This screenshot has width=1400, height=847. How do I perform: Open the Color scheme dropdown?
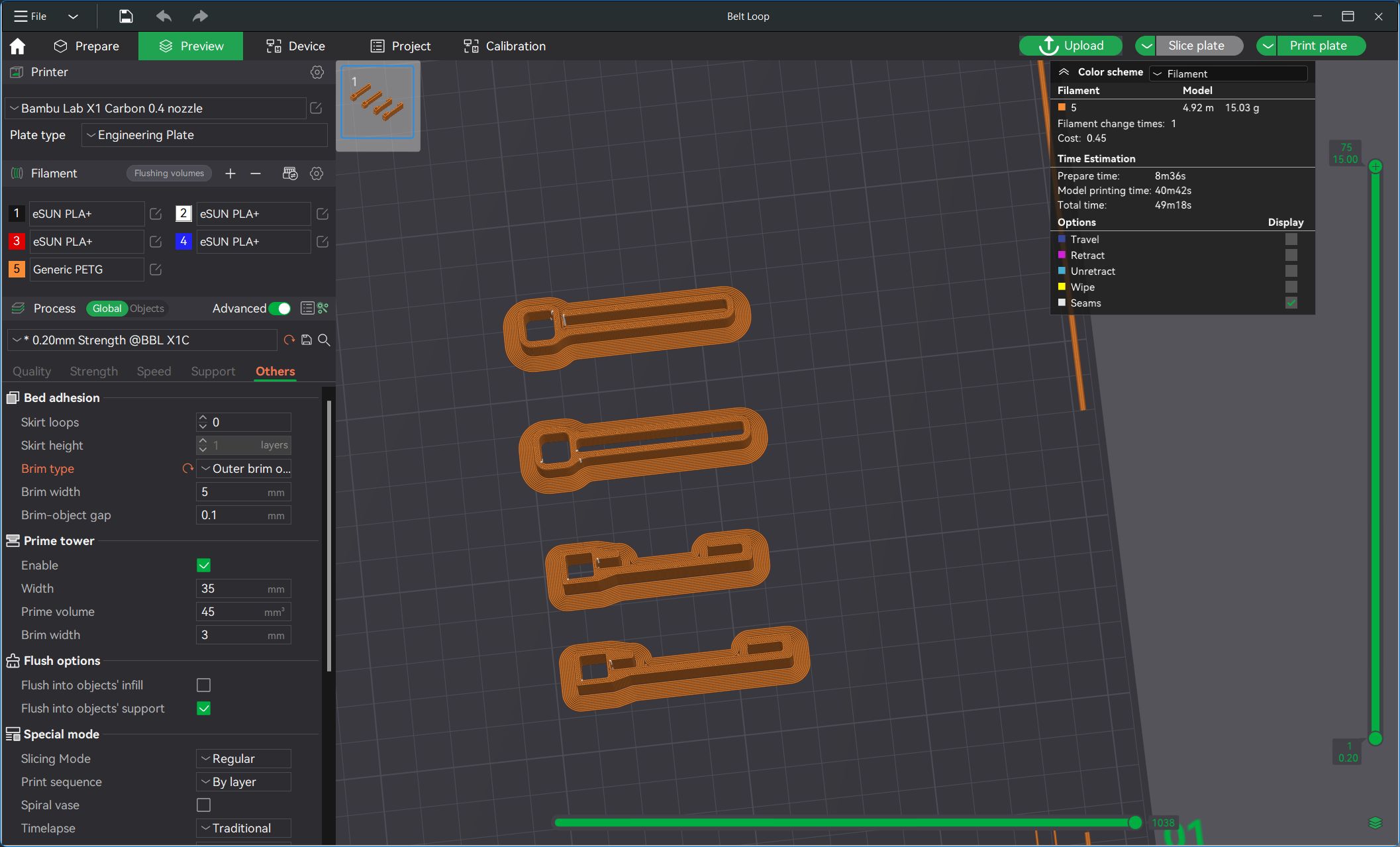tap(1228, 74)
